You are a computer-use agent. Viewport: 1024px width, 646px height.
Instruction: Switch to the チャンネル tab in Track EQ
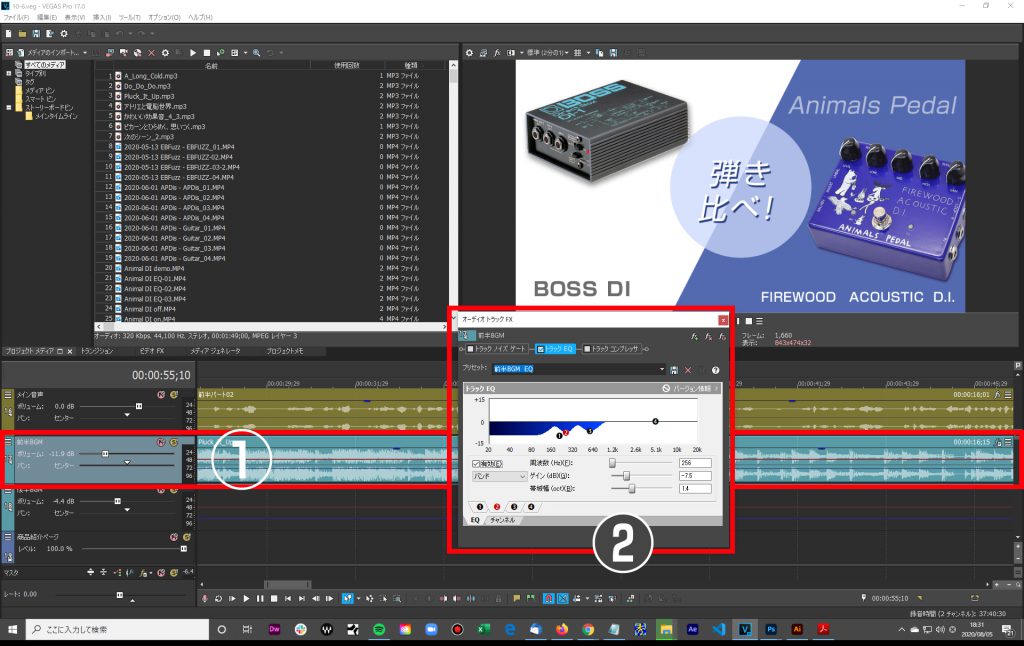502,521
